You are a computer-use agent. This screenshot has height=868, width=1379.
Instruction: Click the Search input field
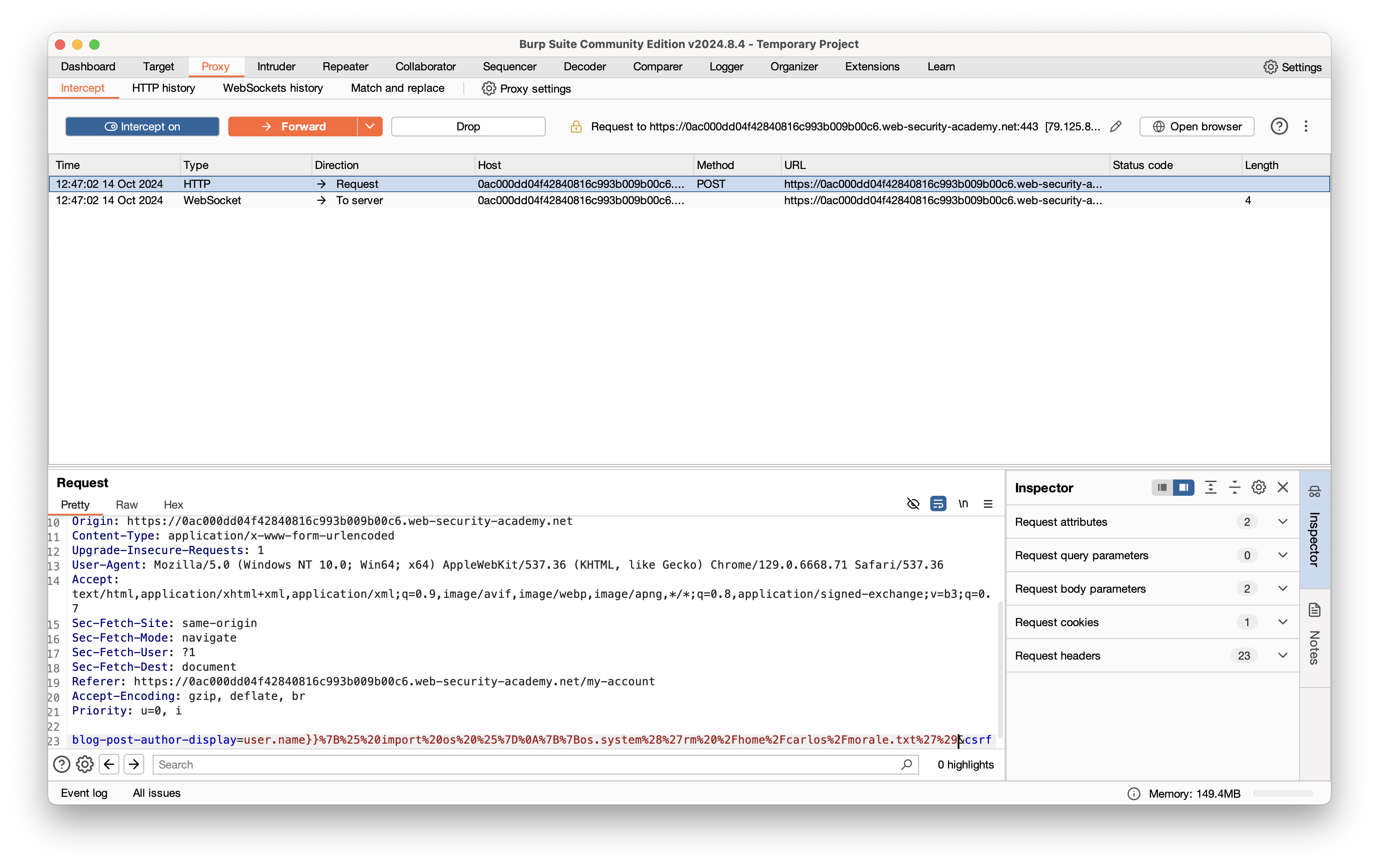point(527,764)
